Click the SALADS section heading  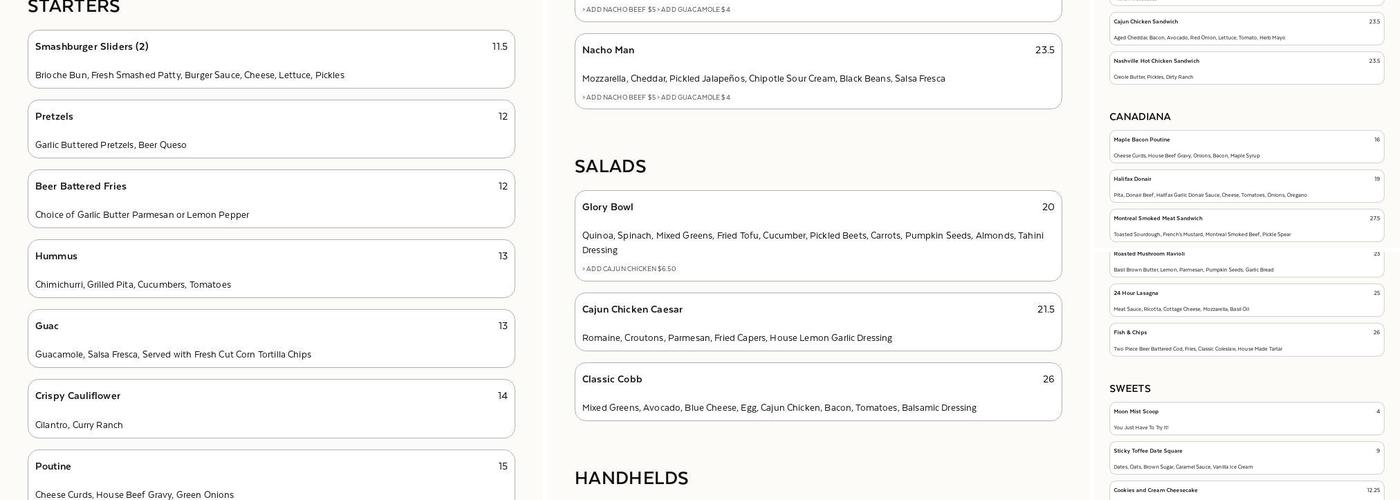click(610, 166)
